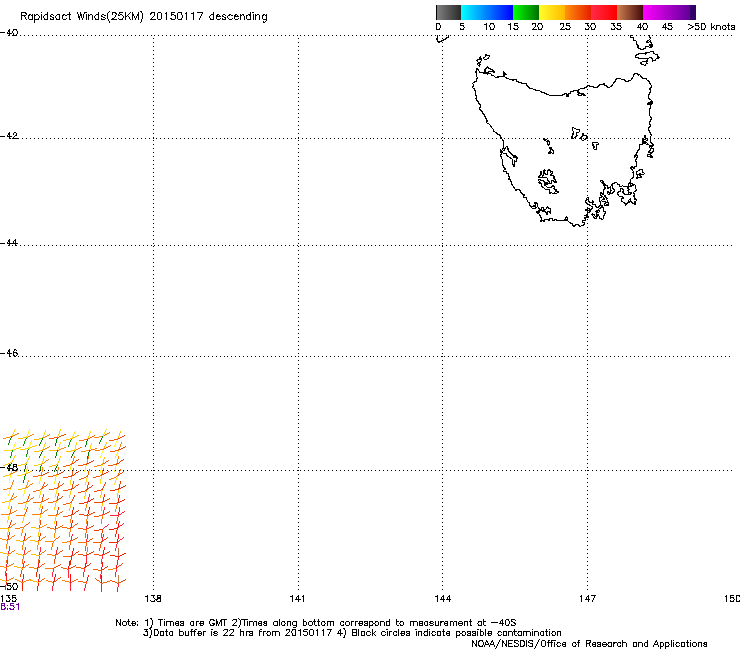This screenshot has height=650, width=740.
Task: Click the 147 longitude label
Action: 587,599
